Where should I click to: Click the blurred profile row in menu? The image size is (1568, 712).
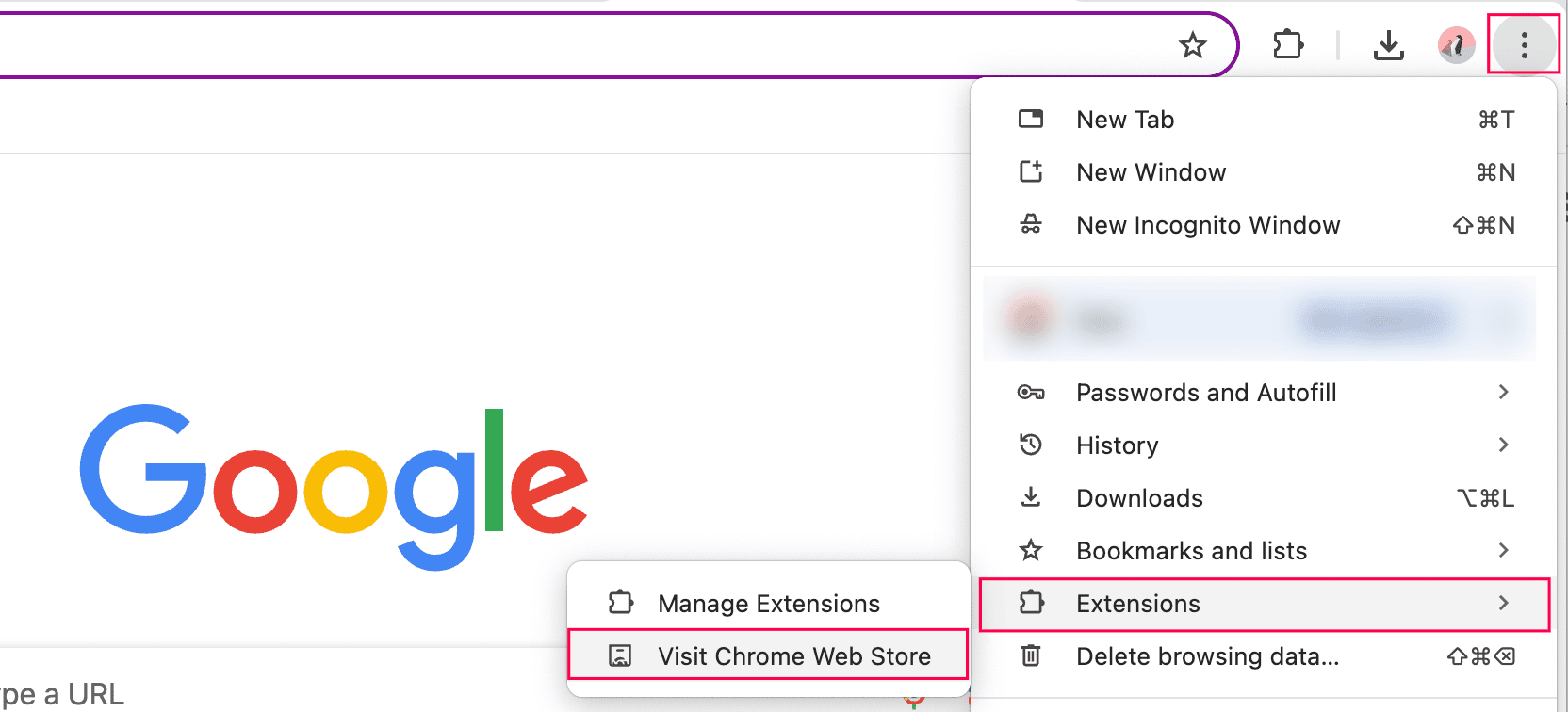tap(1259, 319)
